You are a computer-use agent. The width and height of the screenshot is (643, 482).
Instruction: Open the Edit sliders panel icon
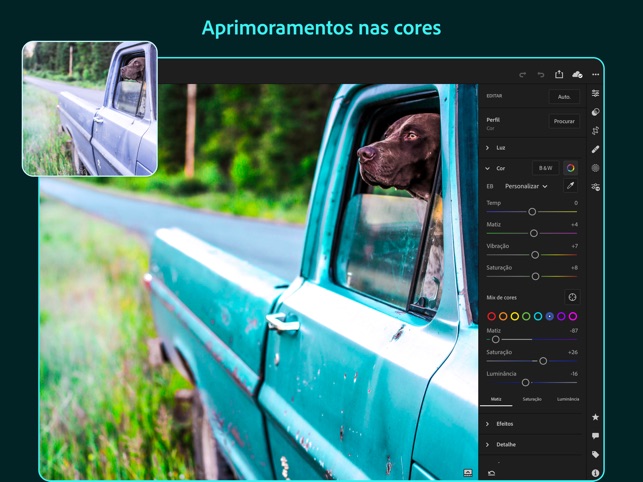(595, 93)
